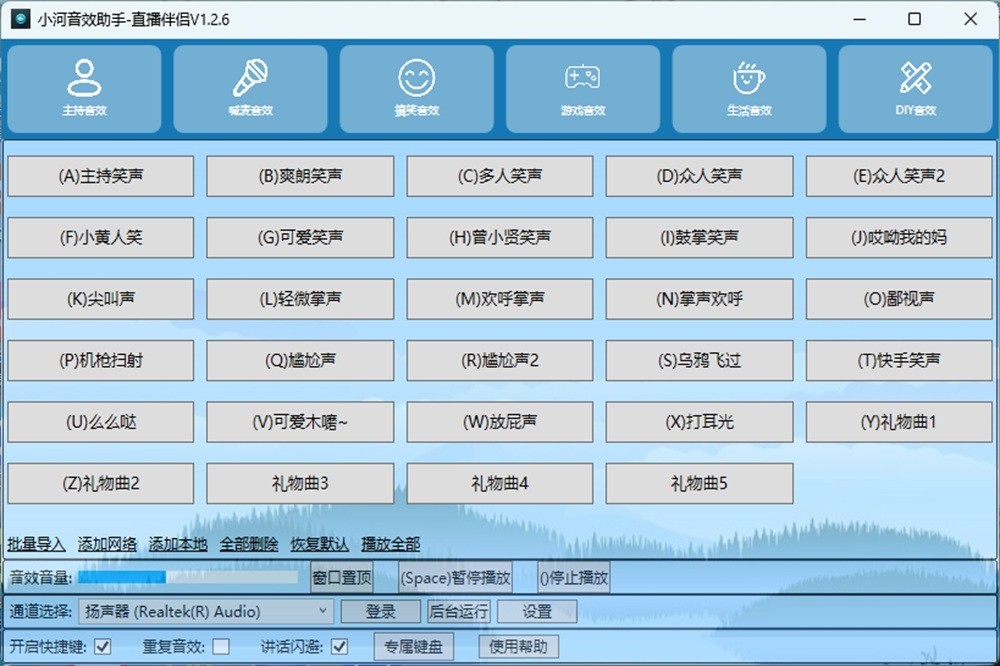Switch to 搞笑音效 smiley face category
This screenshot has width=1000, height=666.
(416, 88)
